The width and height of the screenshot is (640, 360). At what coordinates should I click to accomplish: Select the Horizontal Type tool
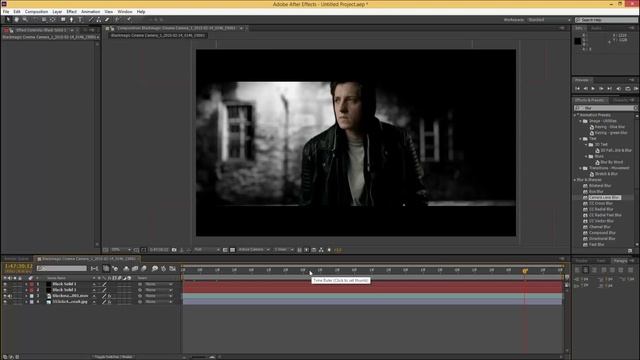click(x=80, y=20)
